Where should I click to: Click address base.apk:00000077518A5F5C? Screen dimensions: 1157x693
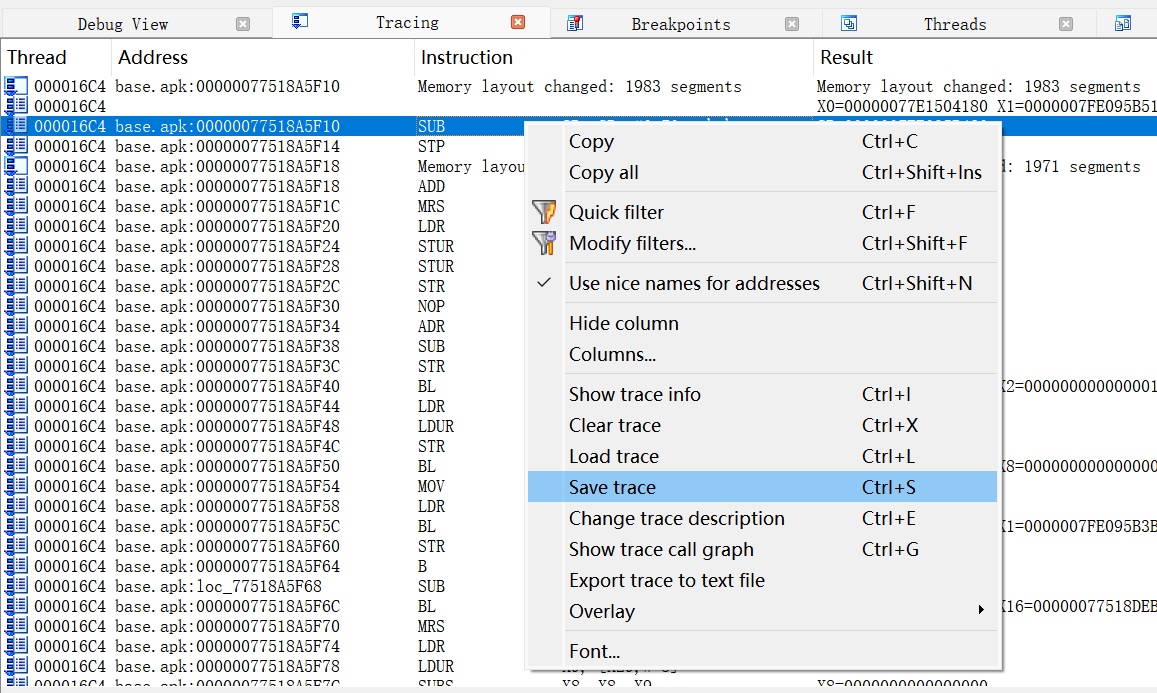227,526
